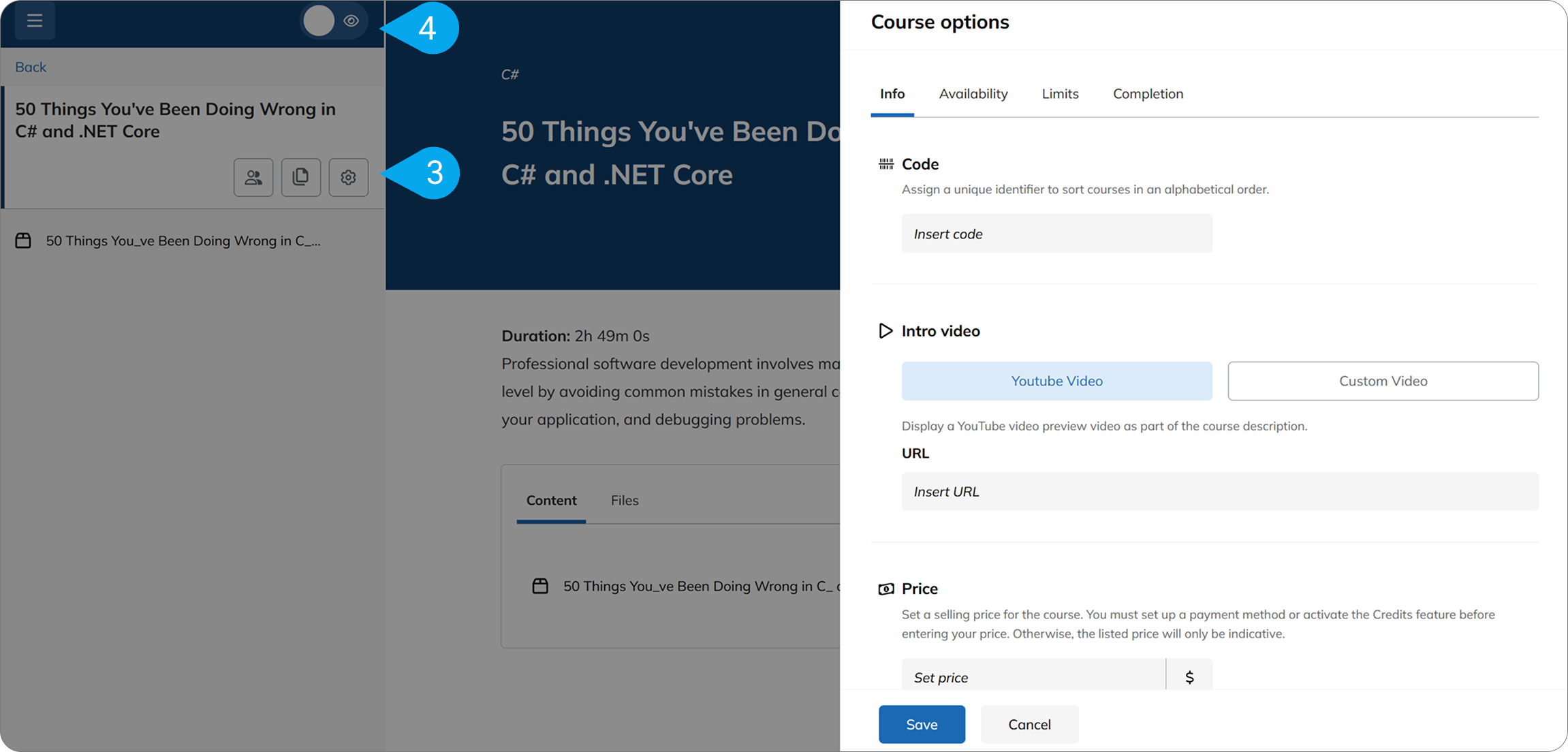Image resolution: width=1568 pixels, height=752 pixels.
Task: Switch to the Content tab
Action: pos(551,500)
